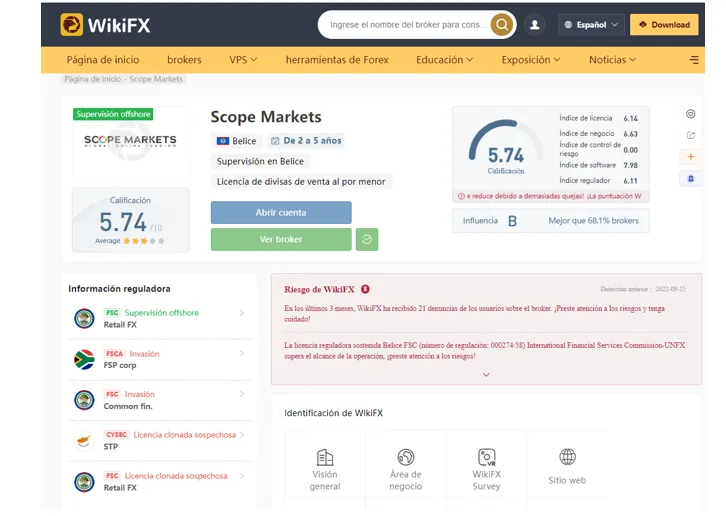Screen dimensions: 726x516
Task: Expand the VPS menu
Action: (243, 60)
